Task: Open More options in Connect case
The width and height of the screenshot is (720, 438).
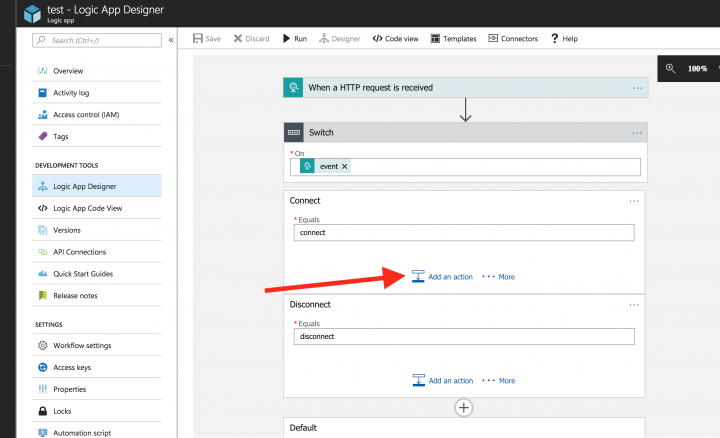Action: [499, 276]
